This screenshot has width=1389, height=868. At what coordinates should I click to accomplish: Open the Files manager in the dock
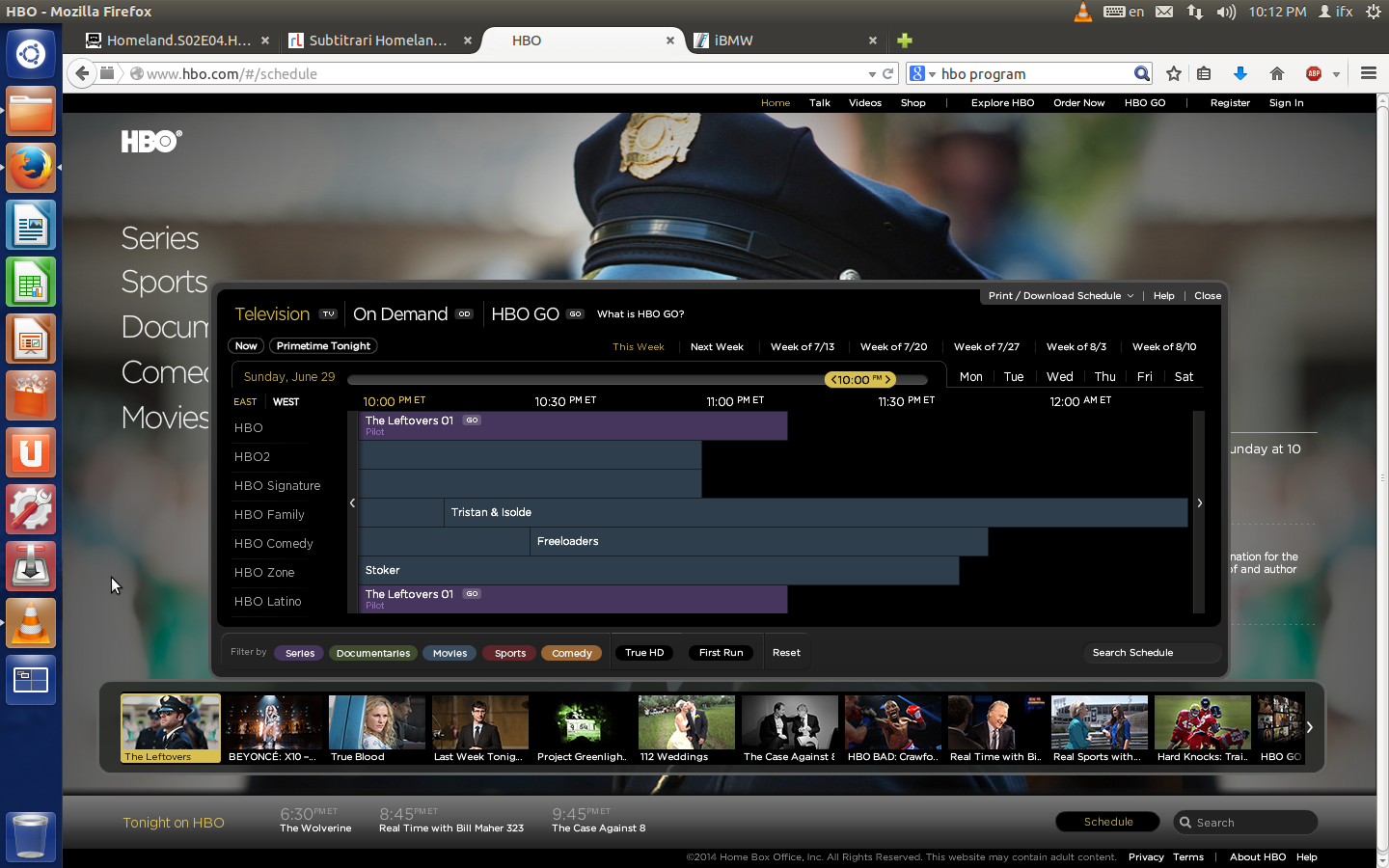point(31,111)
